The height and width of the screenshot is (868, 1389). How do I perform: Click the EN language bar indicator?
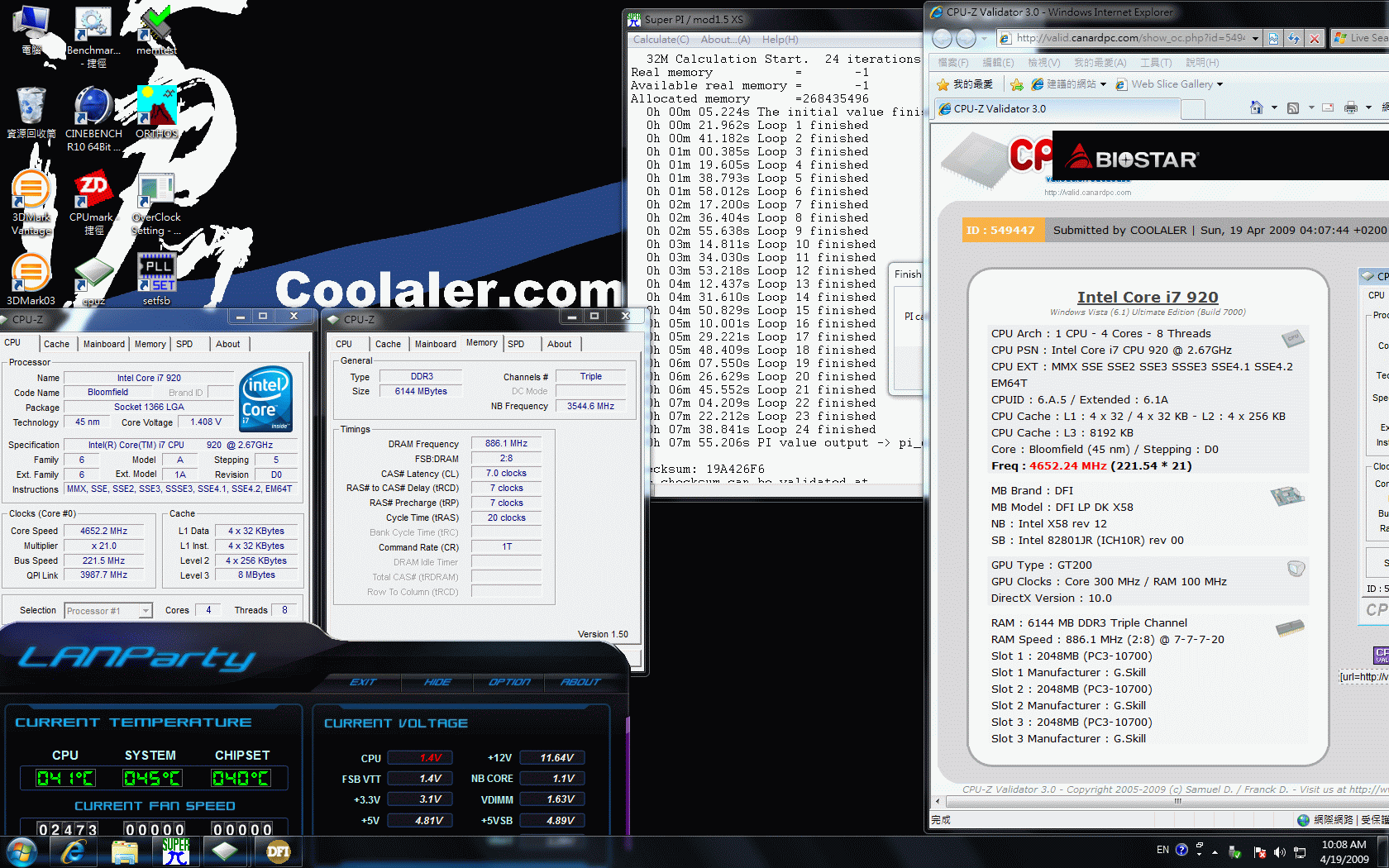(x=1162, y=850)
